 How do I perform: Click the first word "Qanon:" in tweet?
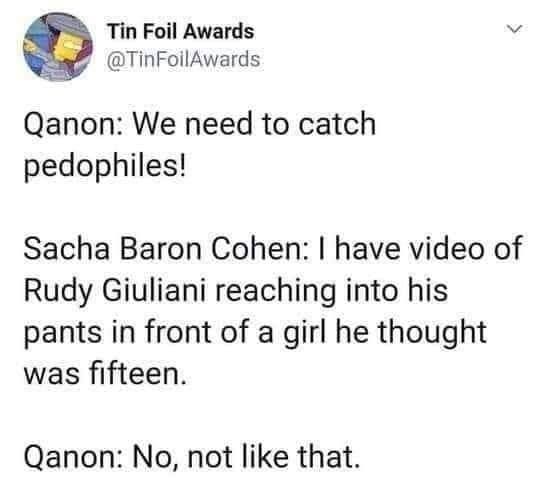73,124
